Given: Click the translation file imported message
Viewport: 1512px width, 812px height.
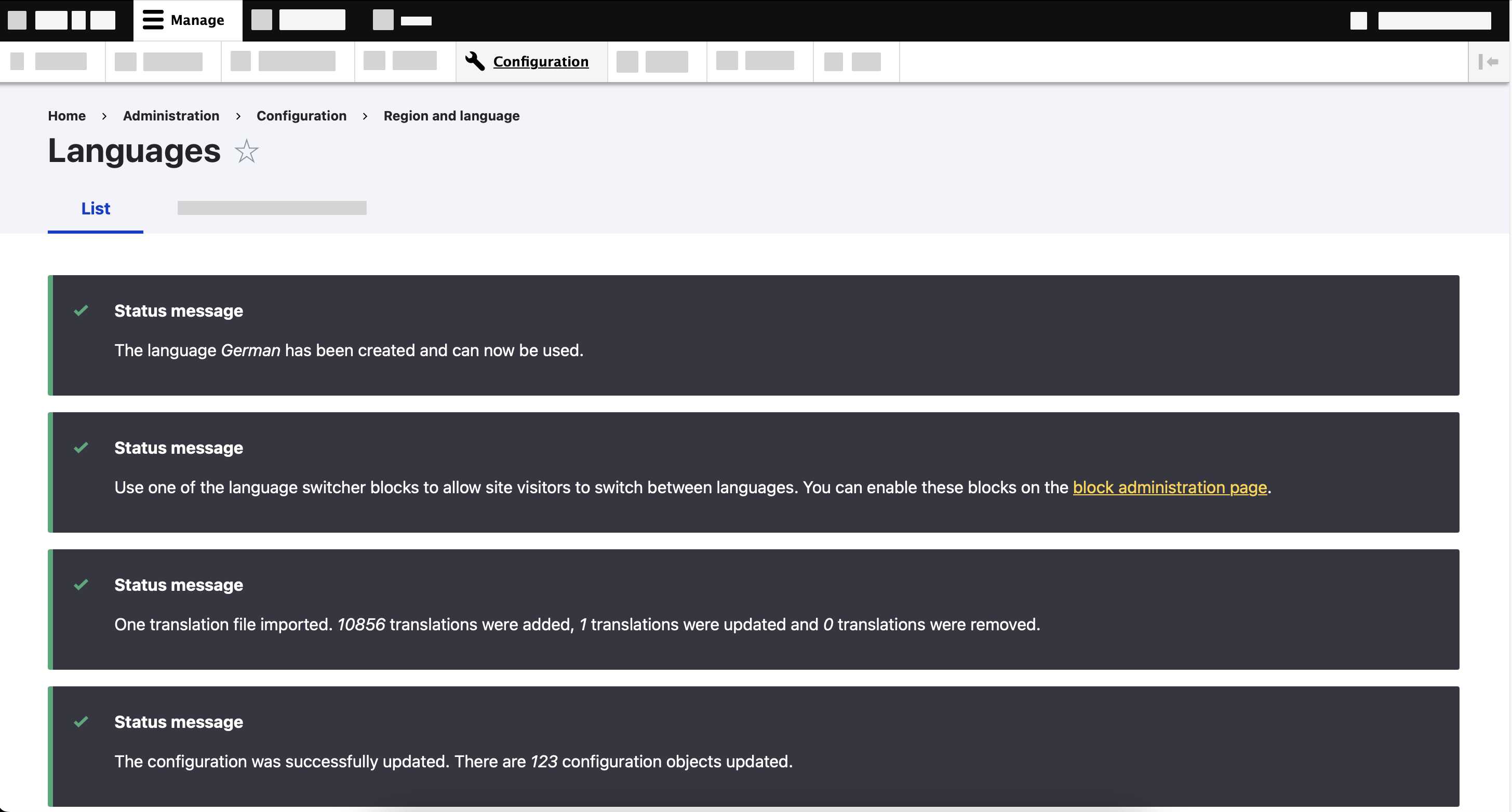Looking at the screenshot, I should coord(577,624).
